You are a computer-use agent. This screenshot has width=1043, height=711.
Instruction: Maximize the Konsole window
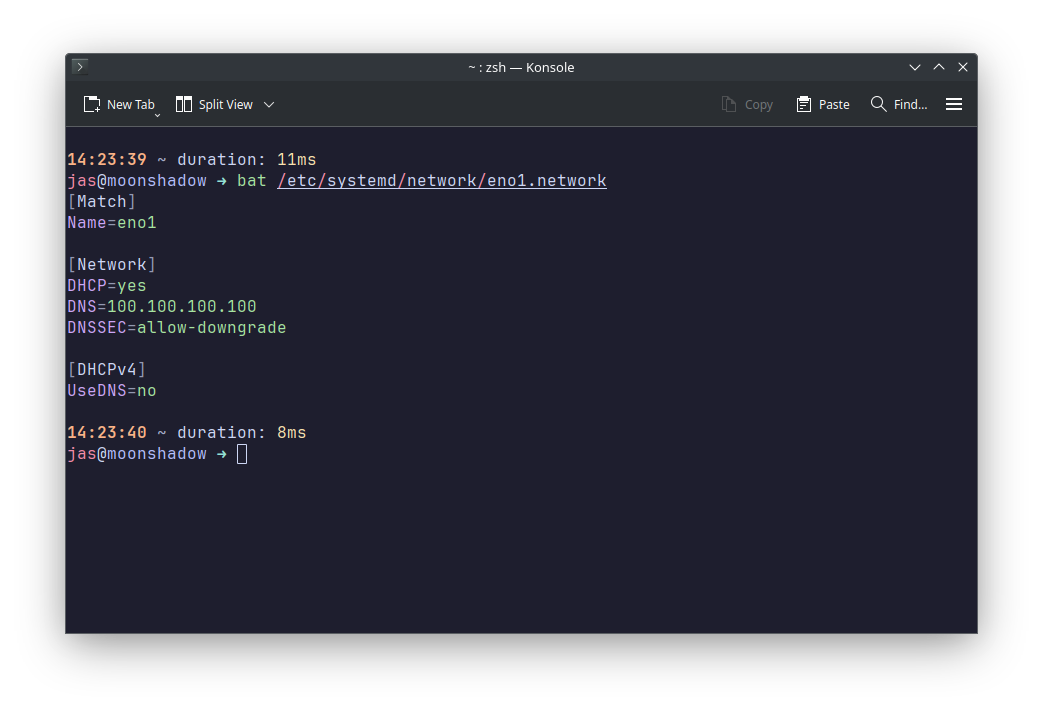click(x=939, y=67)
